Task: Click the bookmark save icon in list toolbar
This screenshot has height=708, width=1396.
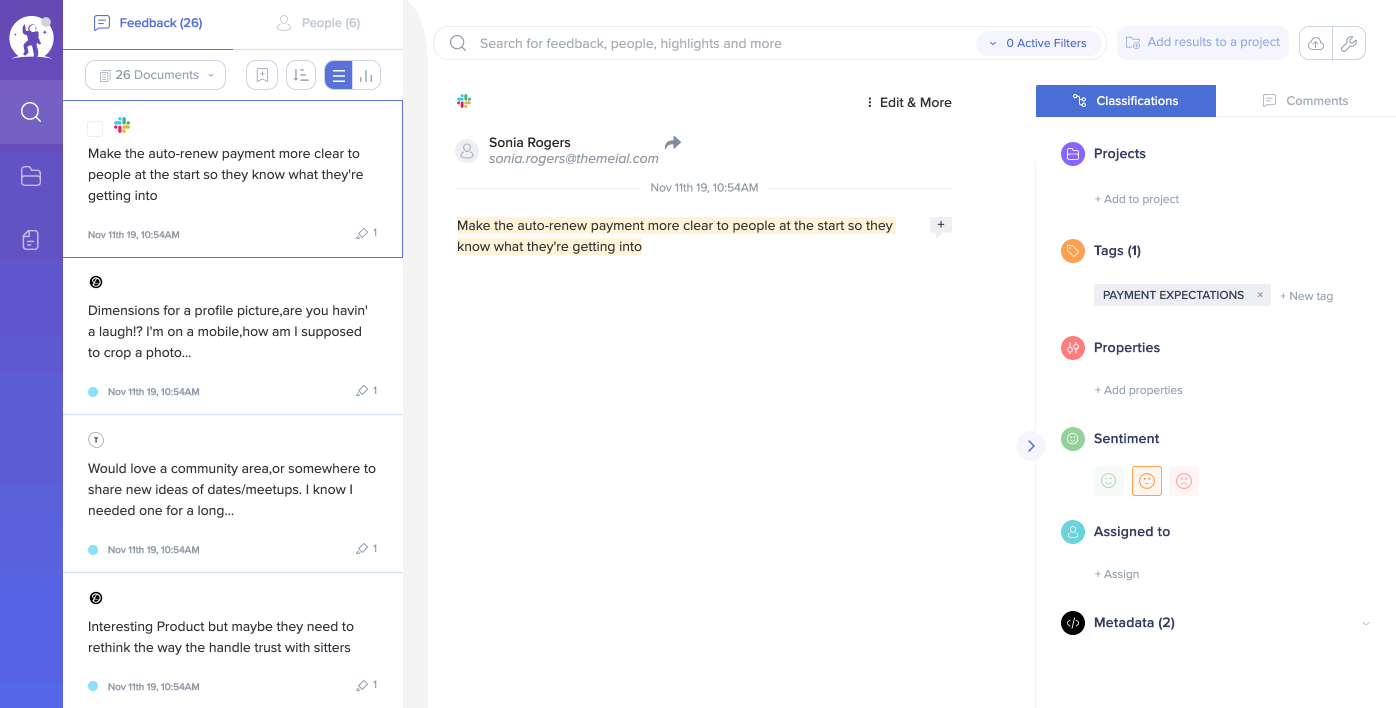Action: (x=262, y=75)
